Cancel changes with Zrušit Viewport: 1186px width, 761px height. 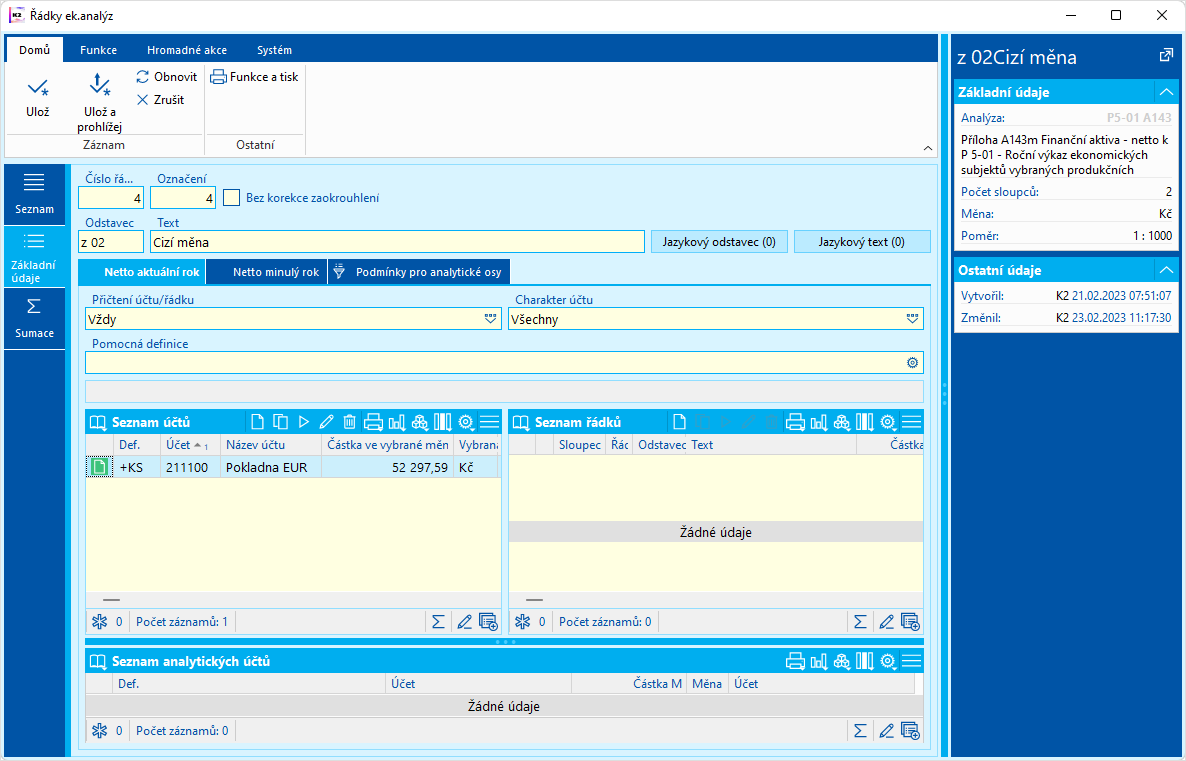tap(160, 99)
